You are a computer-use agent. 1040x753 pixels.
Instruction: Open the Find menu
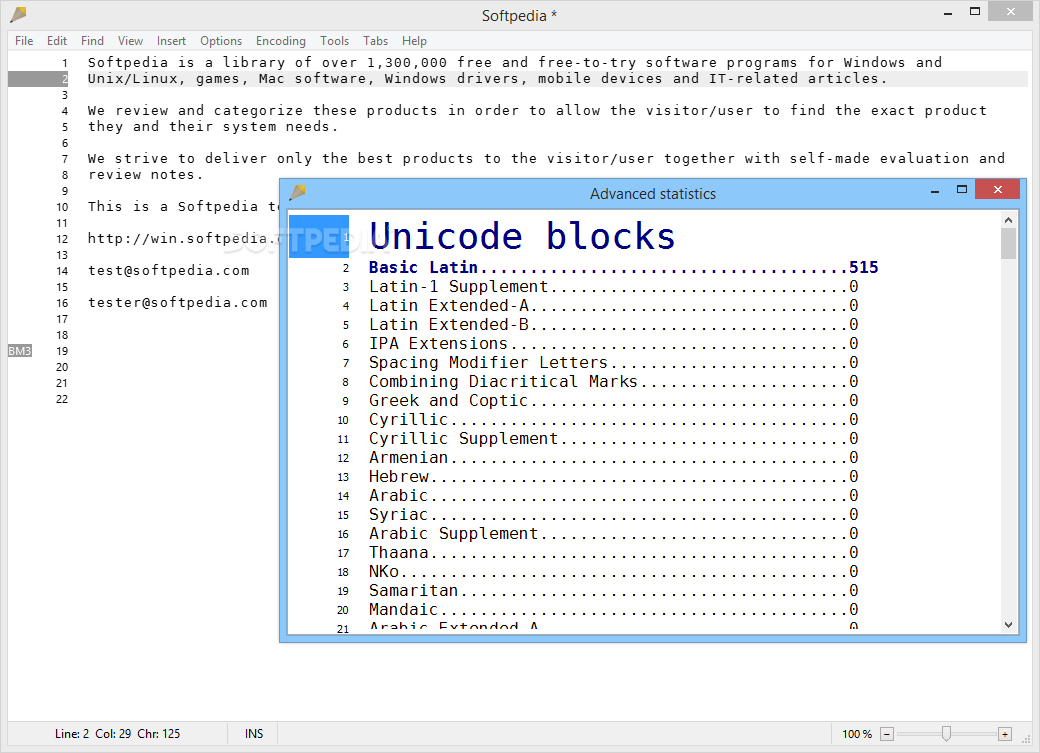[92, 40]
